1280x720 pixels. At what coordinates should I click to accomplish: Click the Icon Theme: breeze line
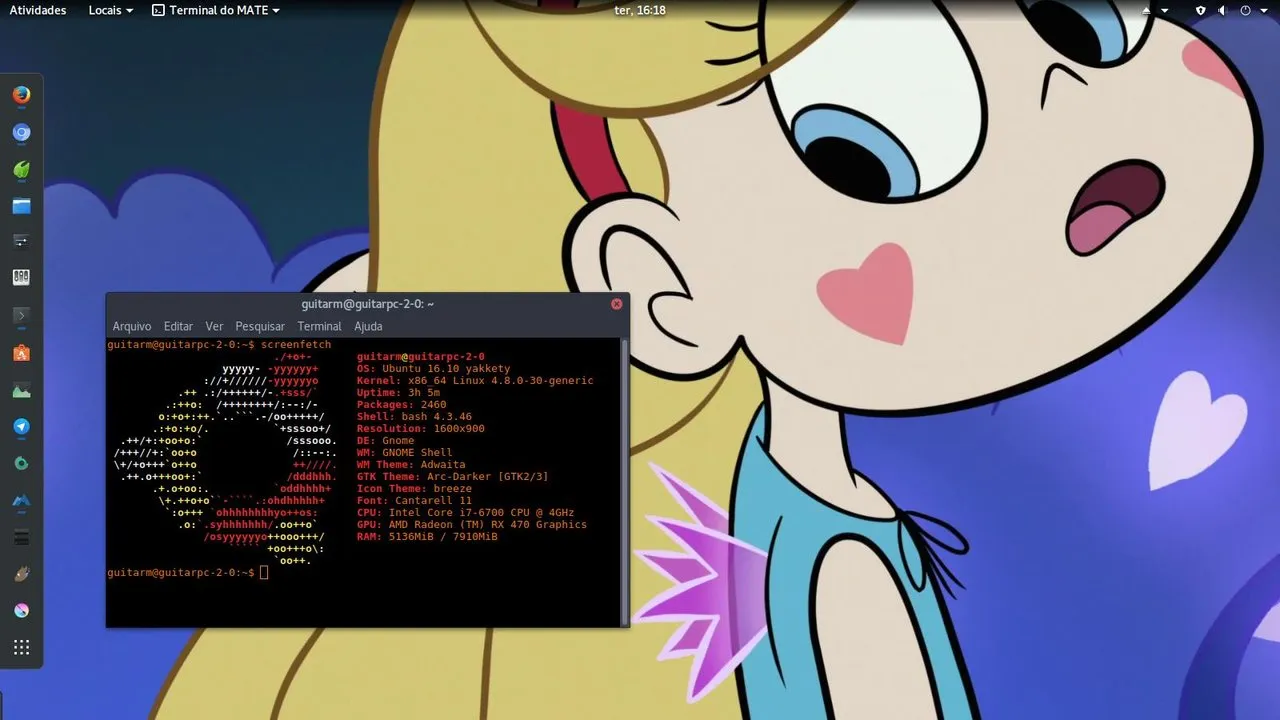[x=414, y=489]
